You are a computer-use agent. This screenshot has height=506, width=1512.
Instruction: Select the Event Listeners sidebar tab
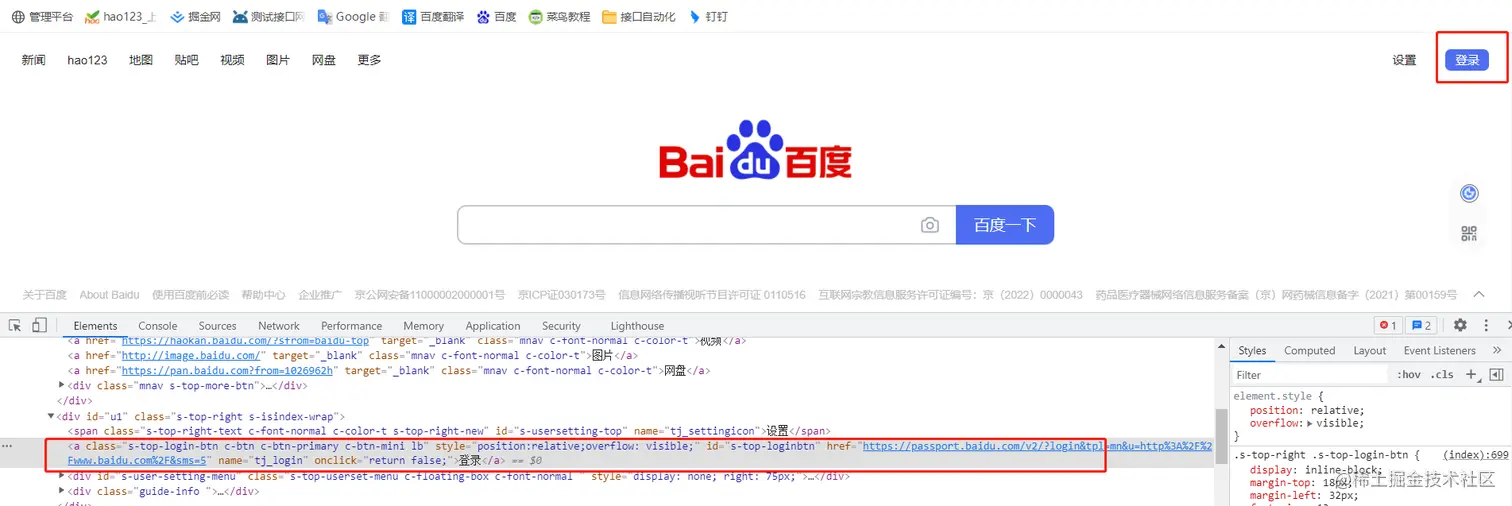click(1439, 351)
